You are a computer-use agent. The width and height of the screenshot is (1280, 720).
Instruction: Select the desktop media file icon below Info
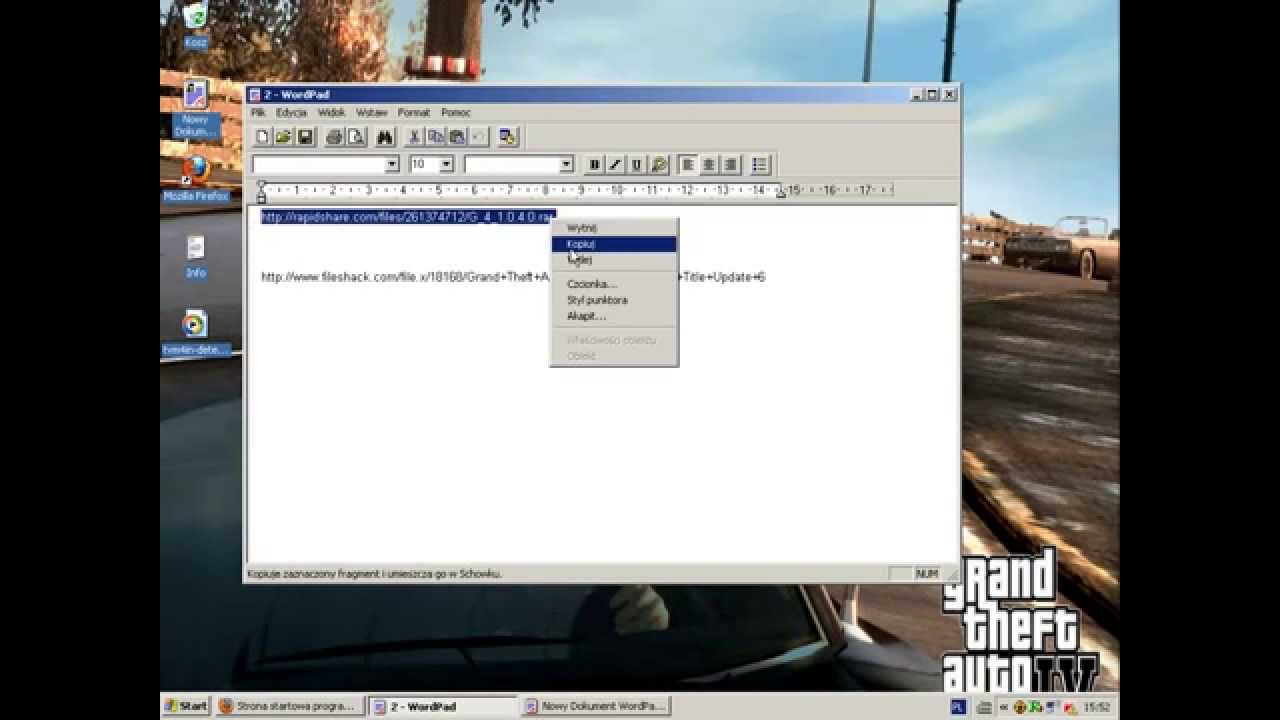(x=196, y=333)
